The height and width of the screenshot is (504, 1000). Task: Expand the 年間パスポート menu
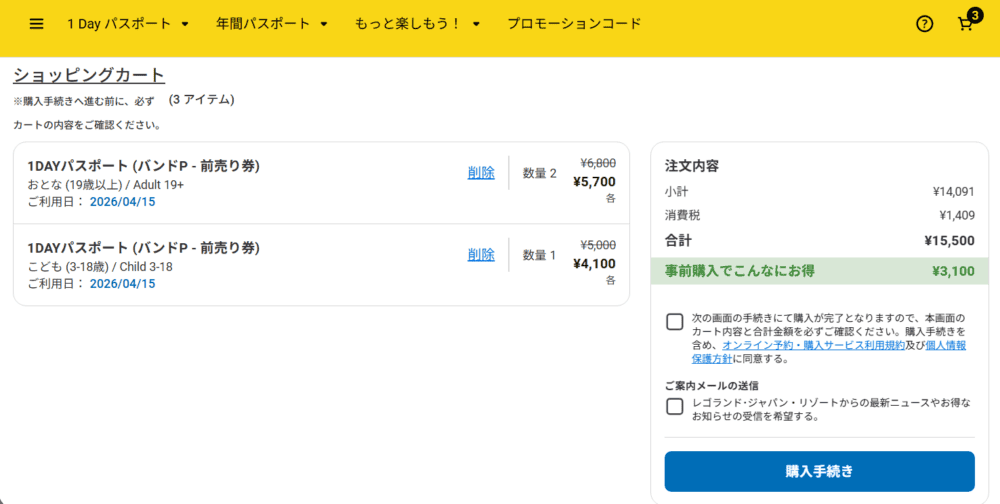[x=272, y=24]
